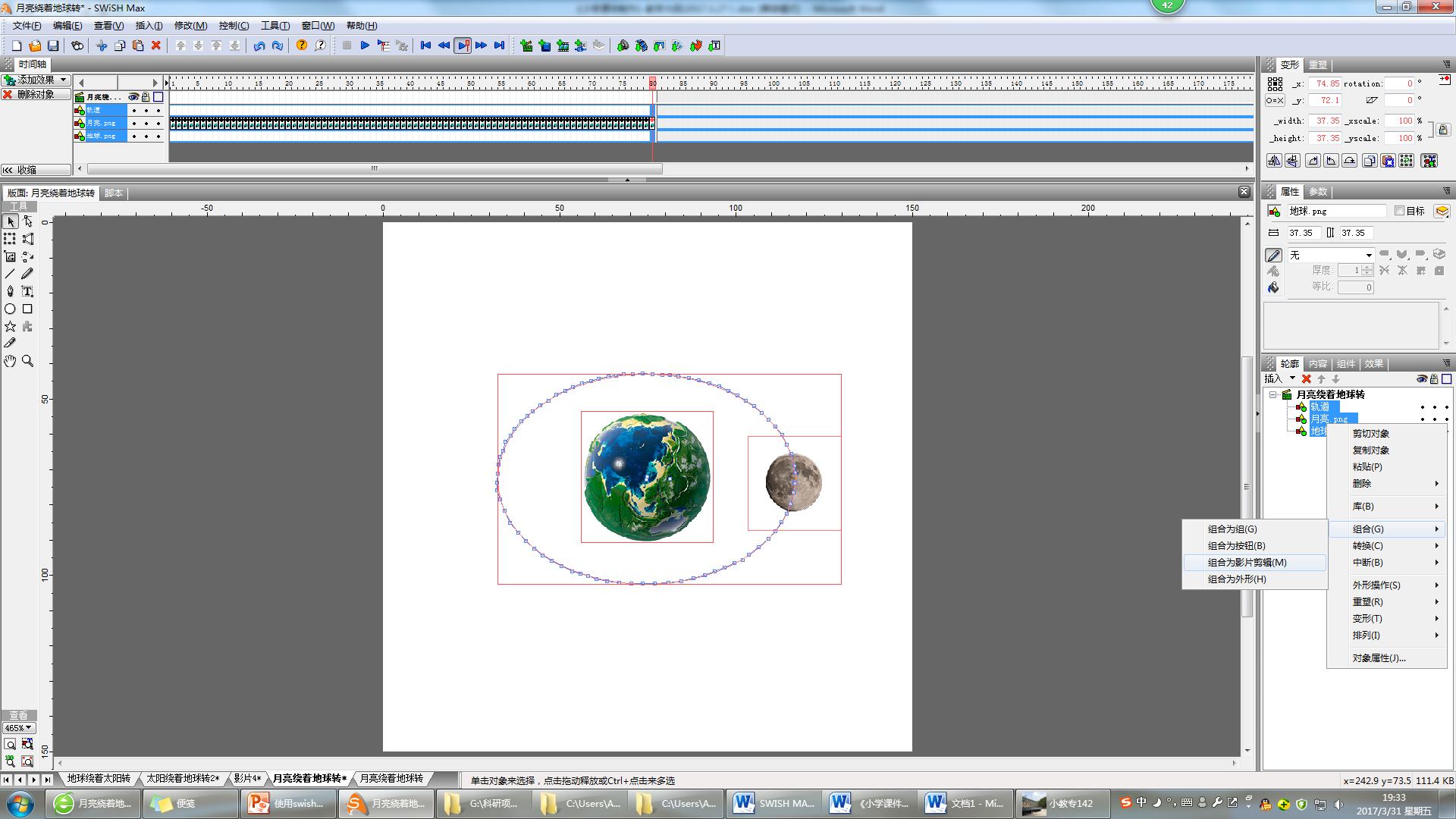Click the red X Delete toolbar icon
Viewport: 1456px width, 819px height.
(x=156, y=45)
